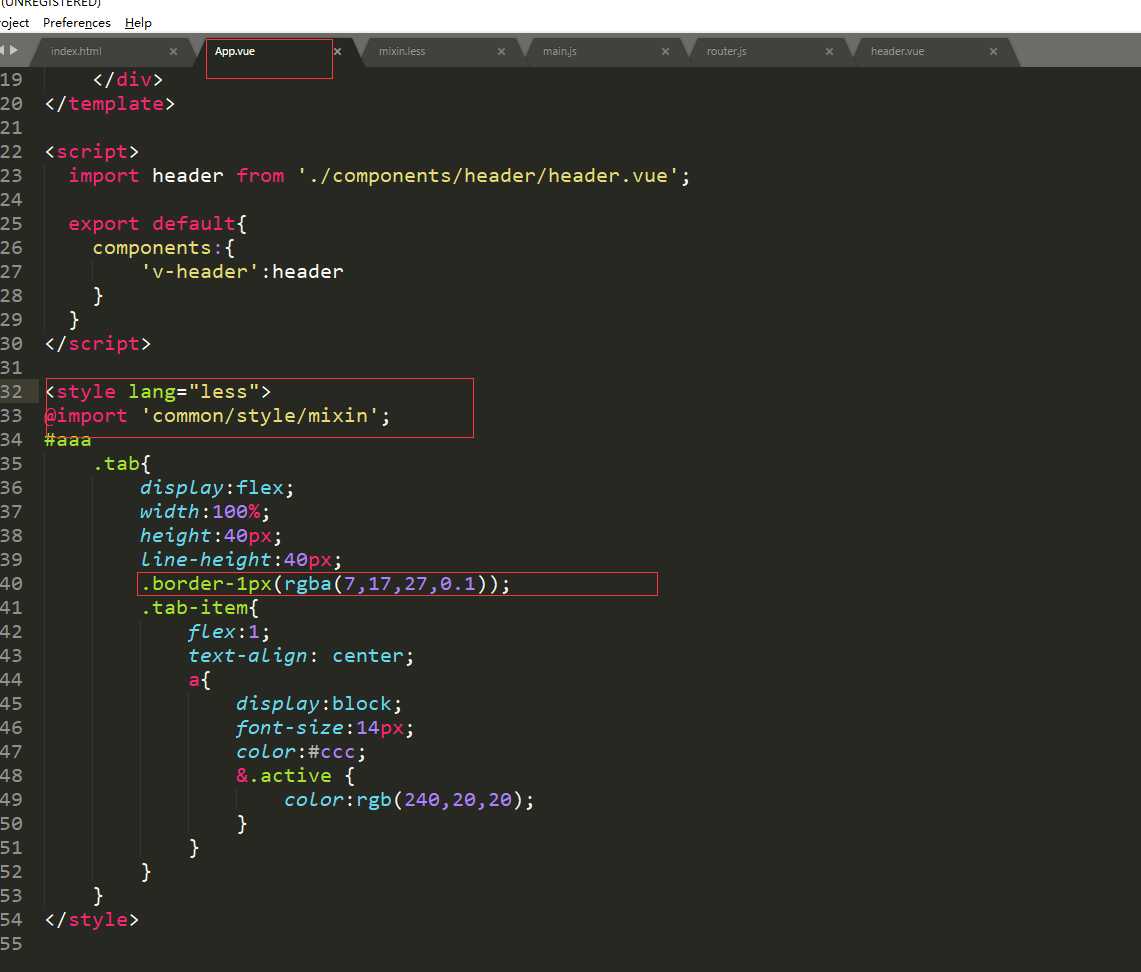This screenshot has height=972, width=1141.
Task: Open the Help menu
Action: click(x=138, y=23)
